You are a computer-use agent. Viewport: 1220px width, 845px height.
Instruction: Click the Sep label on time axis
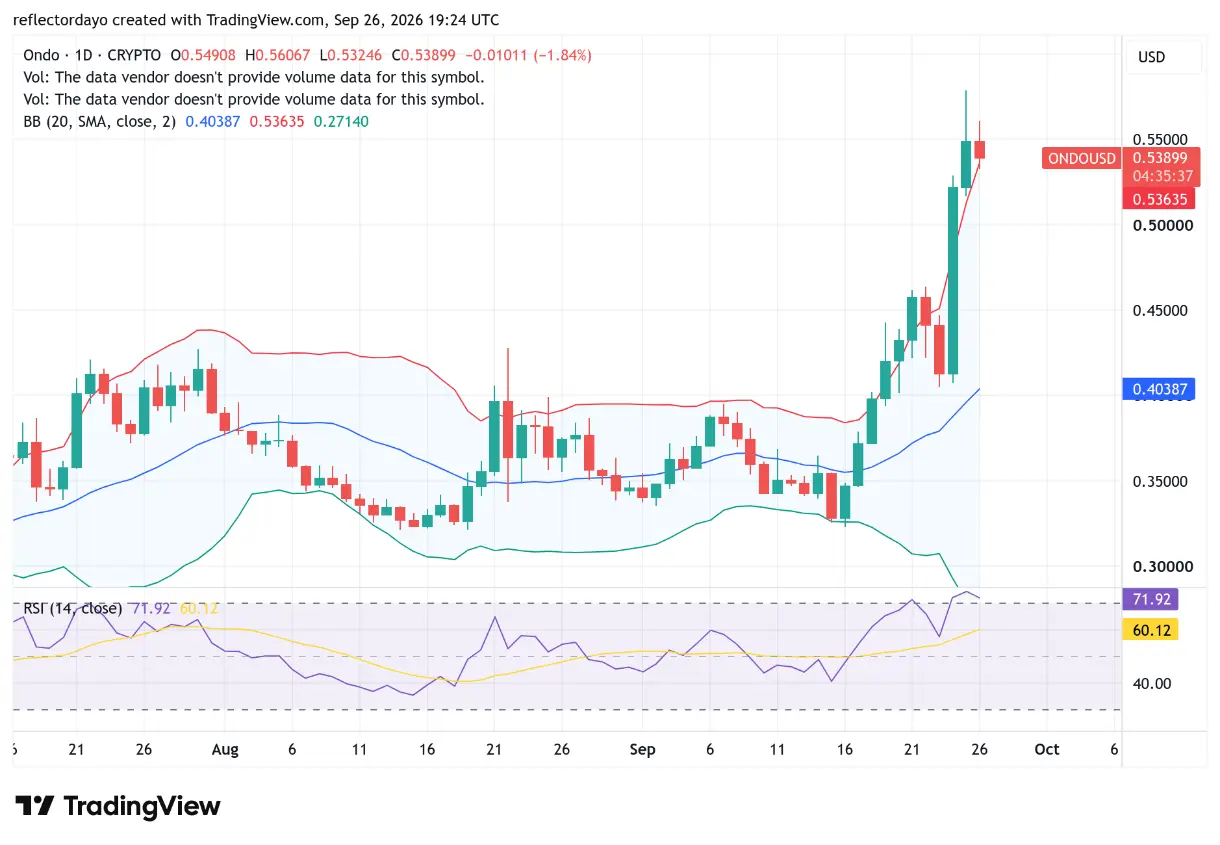click(x=643, y=749)
